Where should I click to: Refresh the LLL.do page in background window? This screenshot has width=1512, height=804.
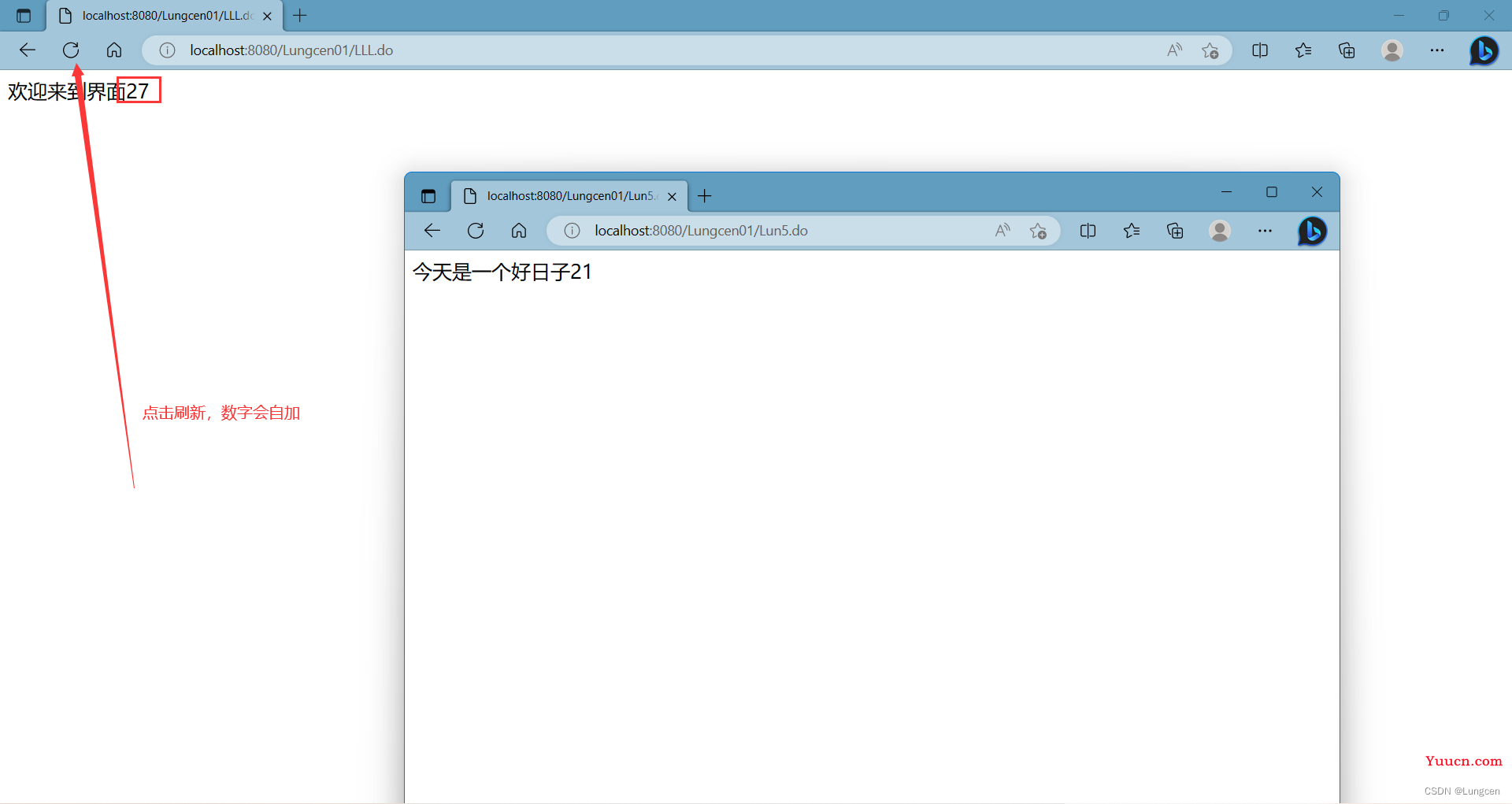(x=71, y=50)
